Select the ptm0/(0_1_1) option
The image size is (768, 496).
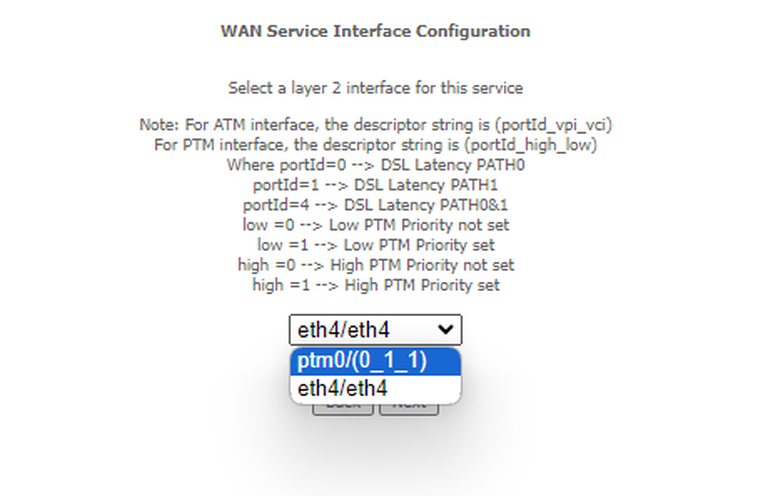pyautogui.click(x=375, y=361)
